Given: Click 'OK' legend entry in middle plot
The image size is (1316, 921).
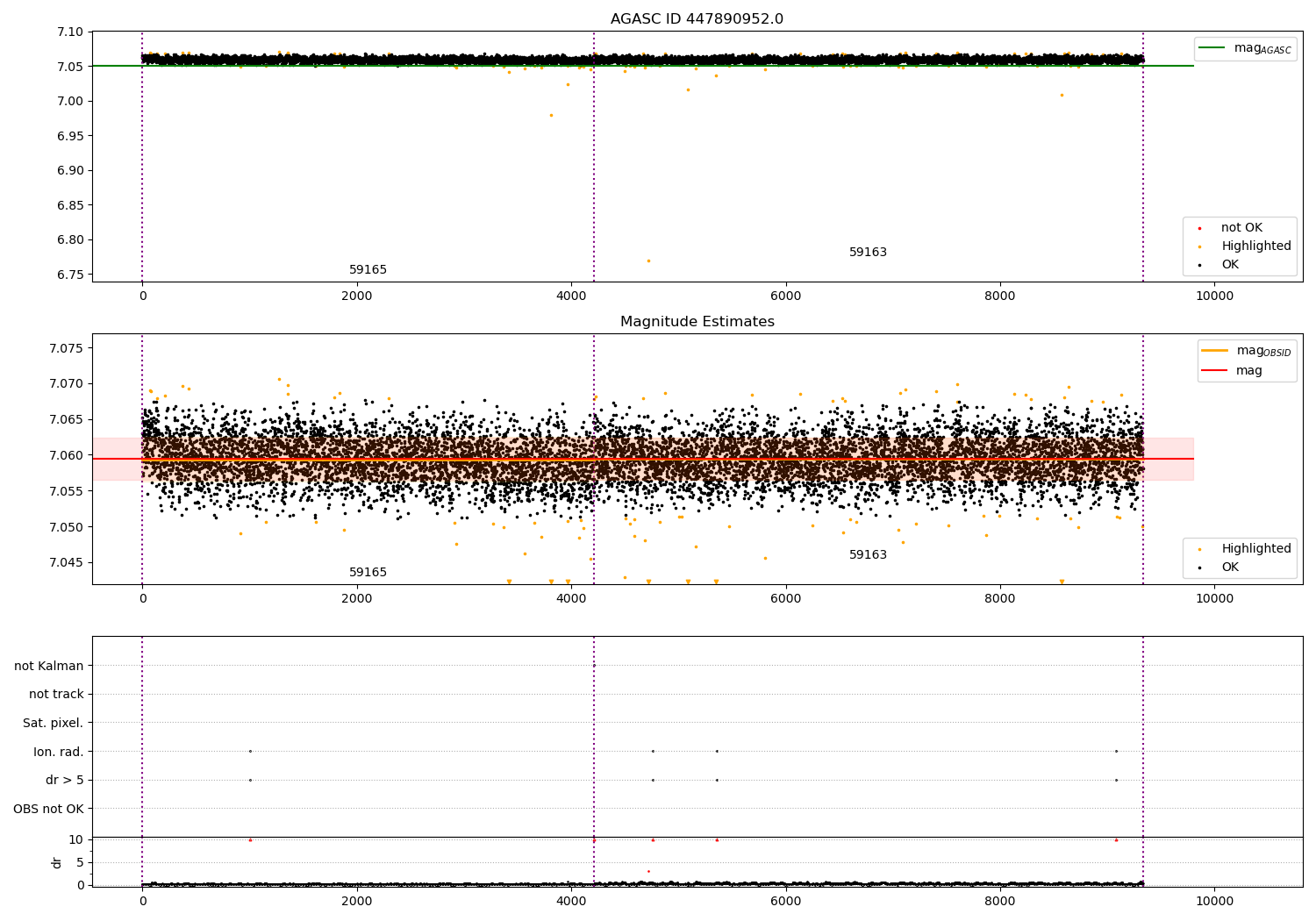Looking at the screenshot, I should [x=1219, y=568].
